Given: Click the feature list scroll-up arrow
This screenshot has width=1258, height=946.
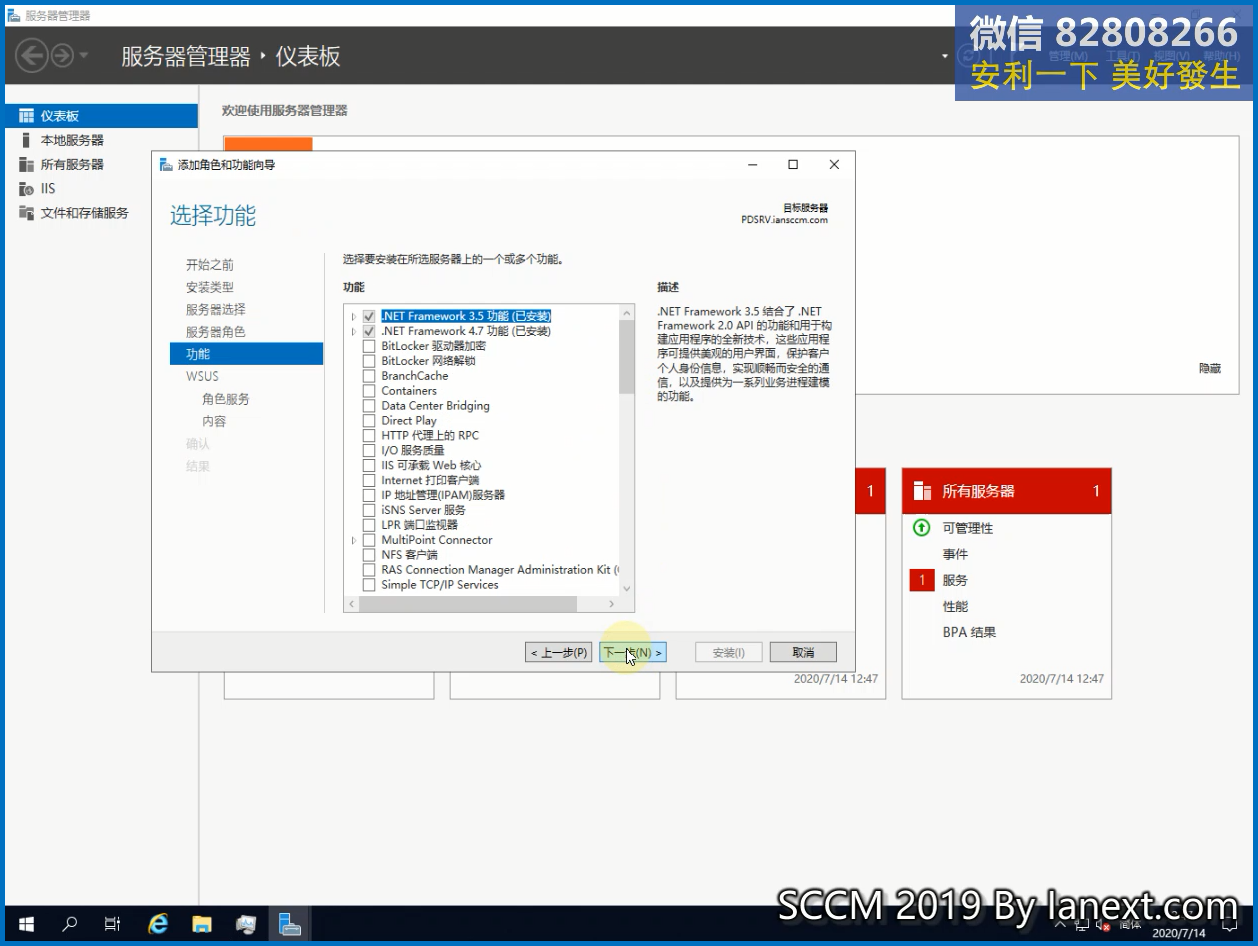Looking at the screenshot, I should 627,313.
